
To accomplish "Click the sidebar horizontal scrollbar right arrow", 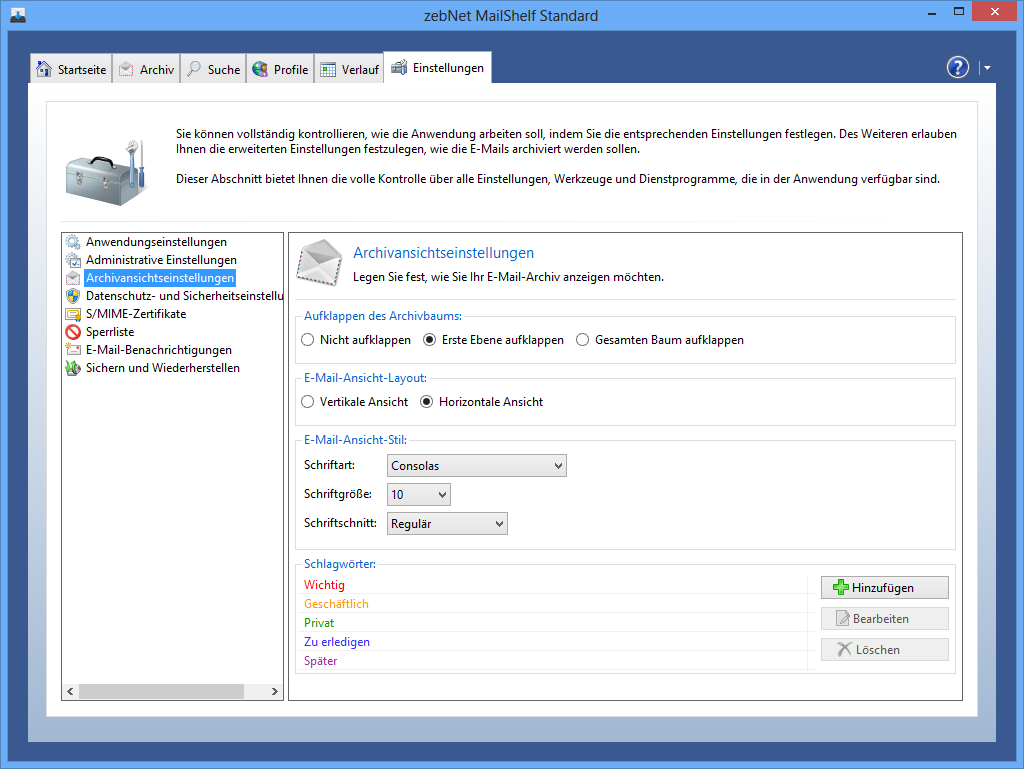I will point(275,691).
